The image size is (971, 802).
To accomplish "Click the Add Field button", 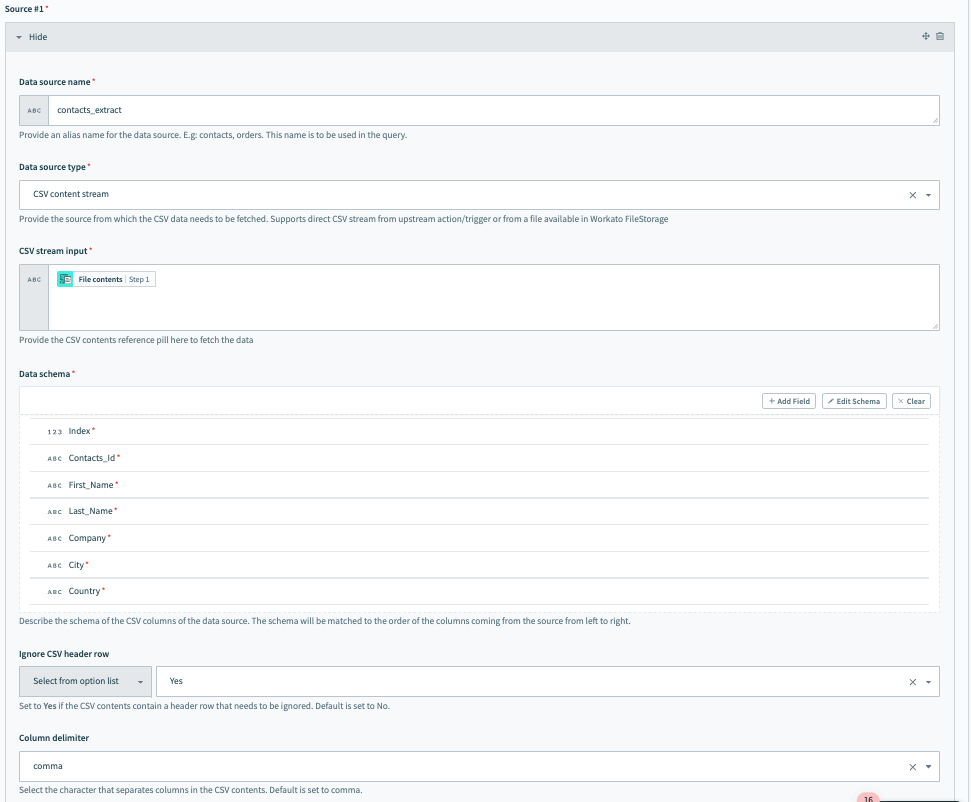I will click(x=788, y=401).
